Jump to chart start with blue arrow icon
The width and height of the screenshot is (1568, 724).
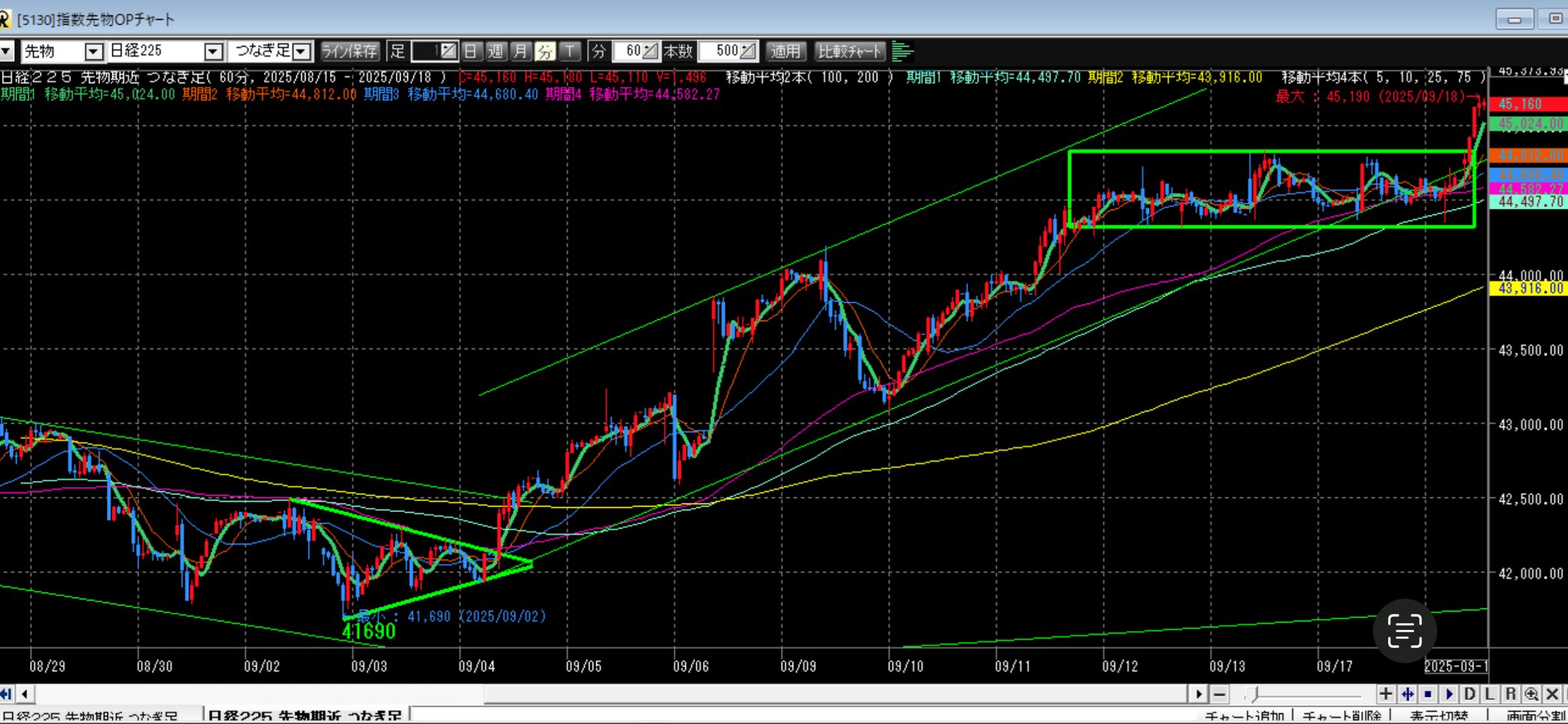pyautogui.click(x=6, y=694)
